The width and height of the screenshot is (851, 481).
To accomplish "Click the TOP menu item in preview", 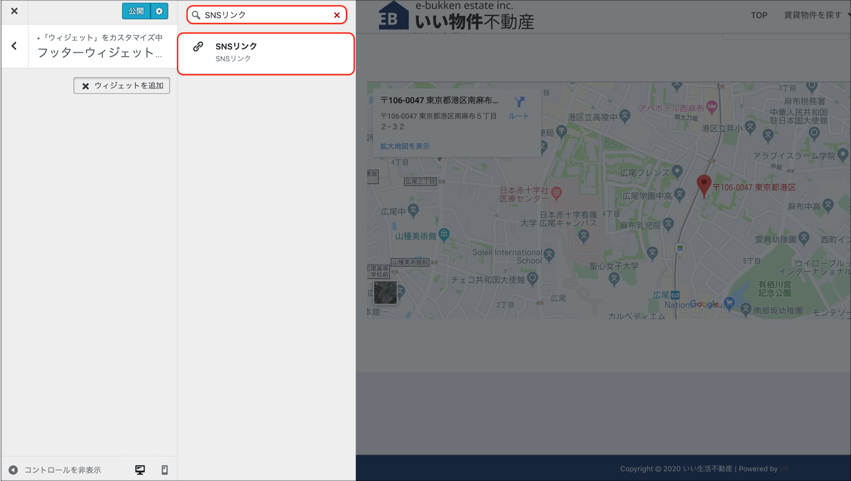I will point(759,15).
